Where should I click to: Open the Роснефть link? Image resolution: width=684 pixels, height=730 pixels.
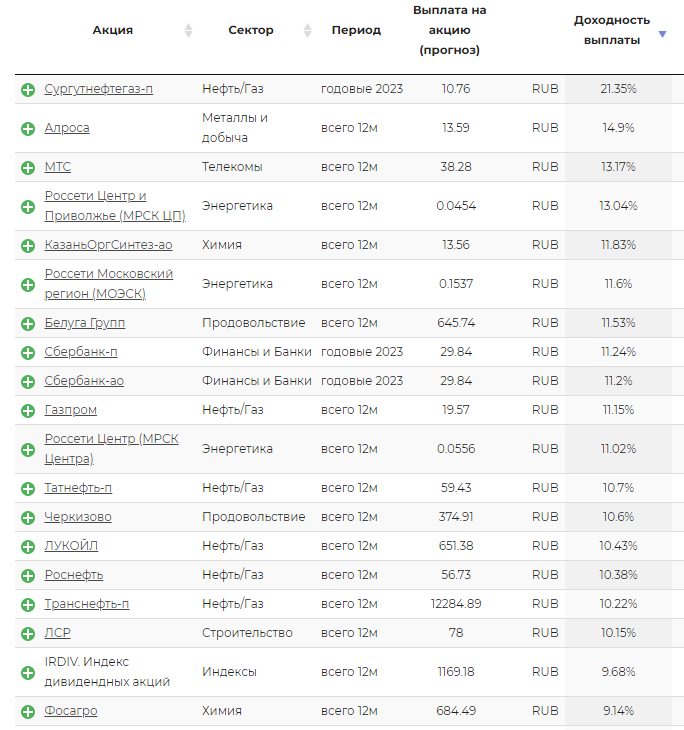click(74, 575)
